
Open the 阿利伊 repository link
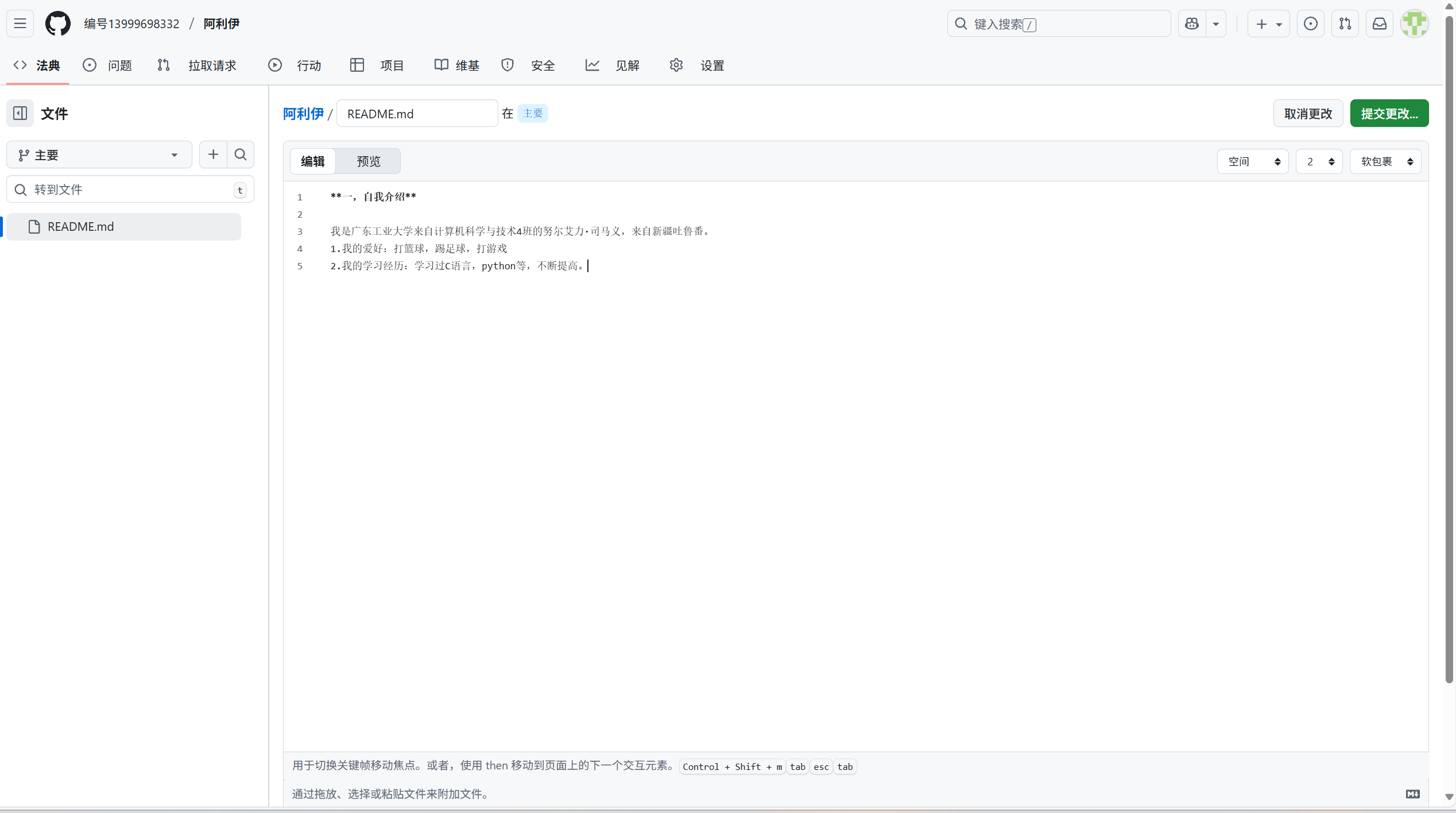303,113
